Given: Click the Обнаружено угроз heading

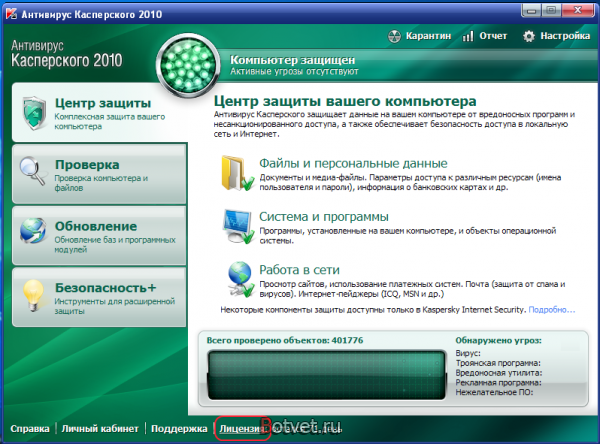Looking at the screenshot, I should (x=498, y=340).
